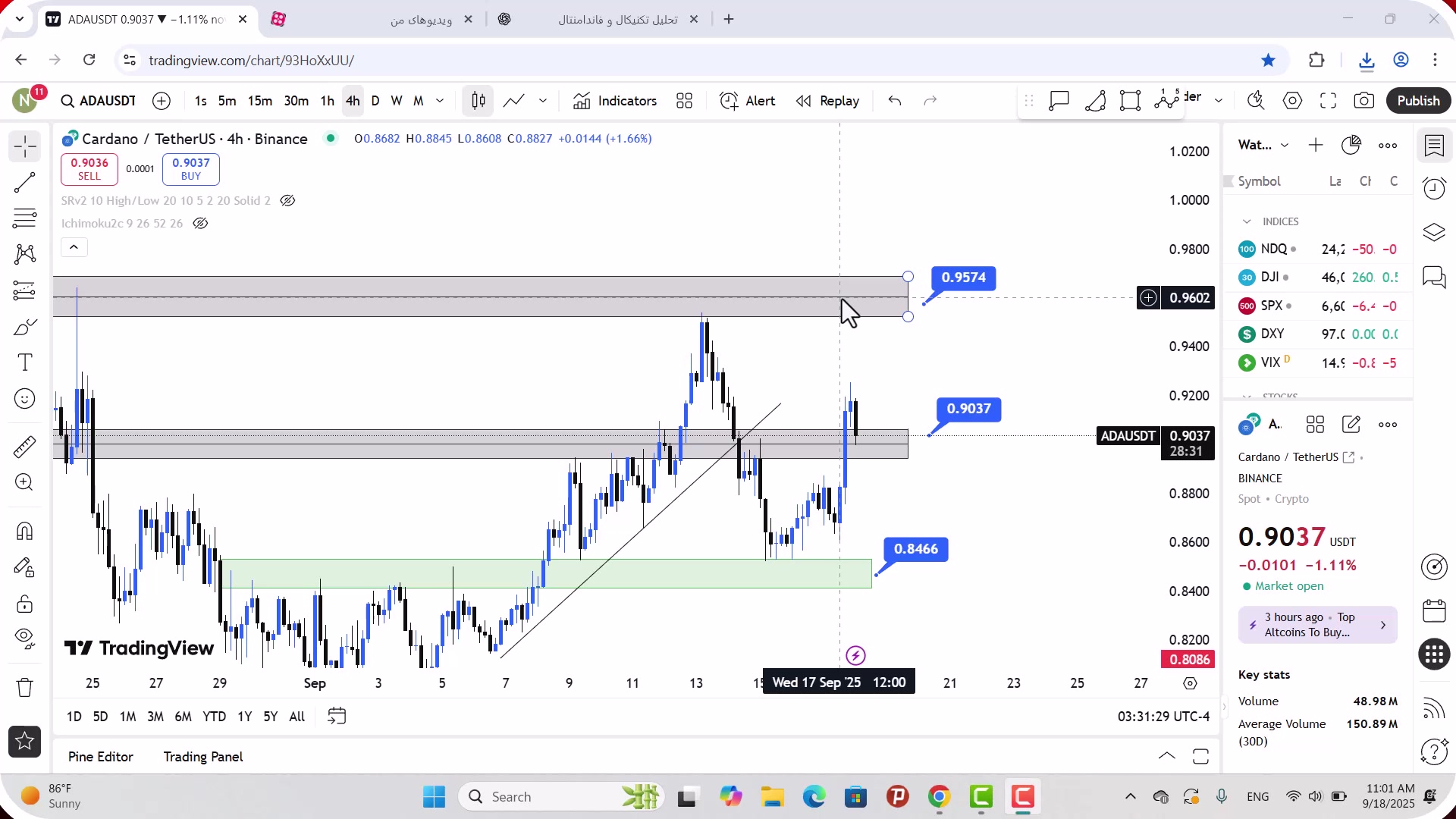The image size is (1456, 819).
Task: Enter fullscreen chart mode
Action: 1329,101
